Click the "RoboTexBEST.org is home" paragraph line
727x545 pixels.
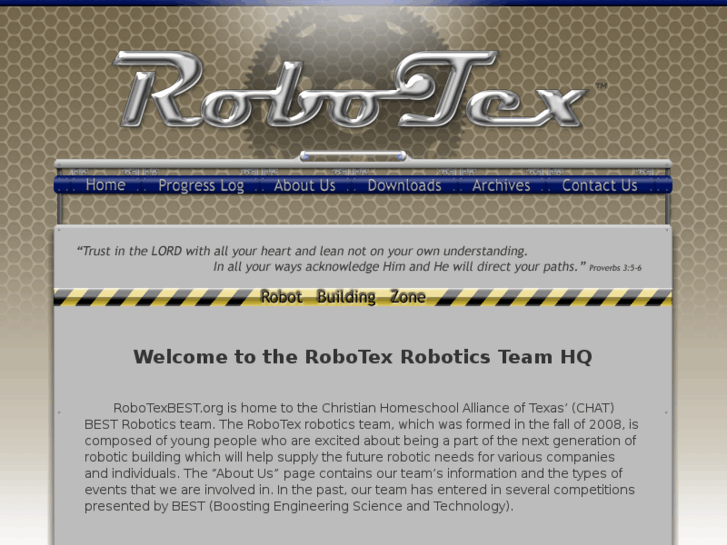point(364,408)
